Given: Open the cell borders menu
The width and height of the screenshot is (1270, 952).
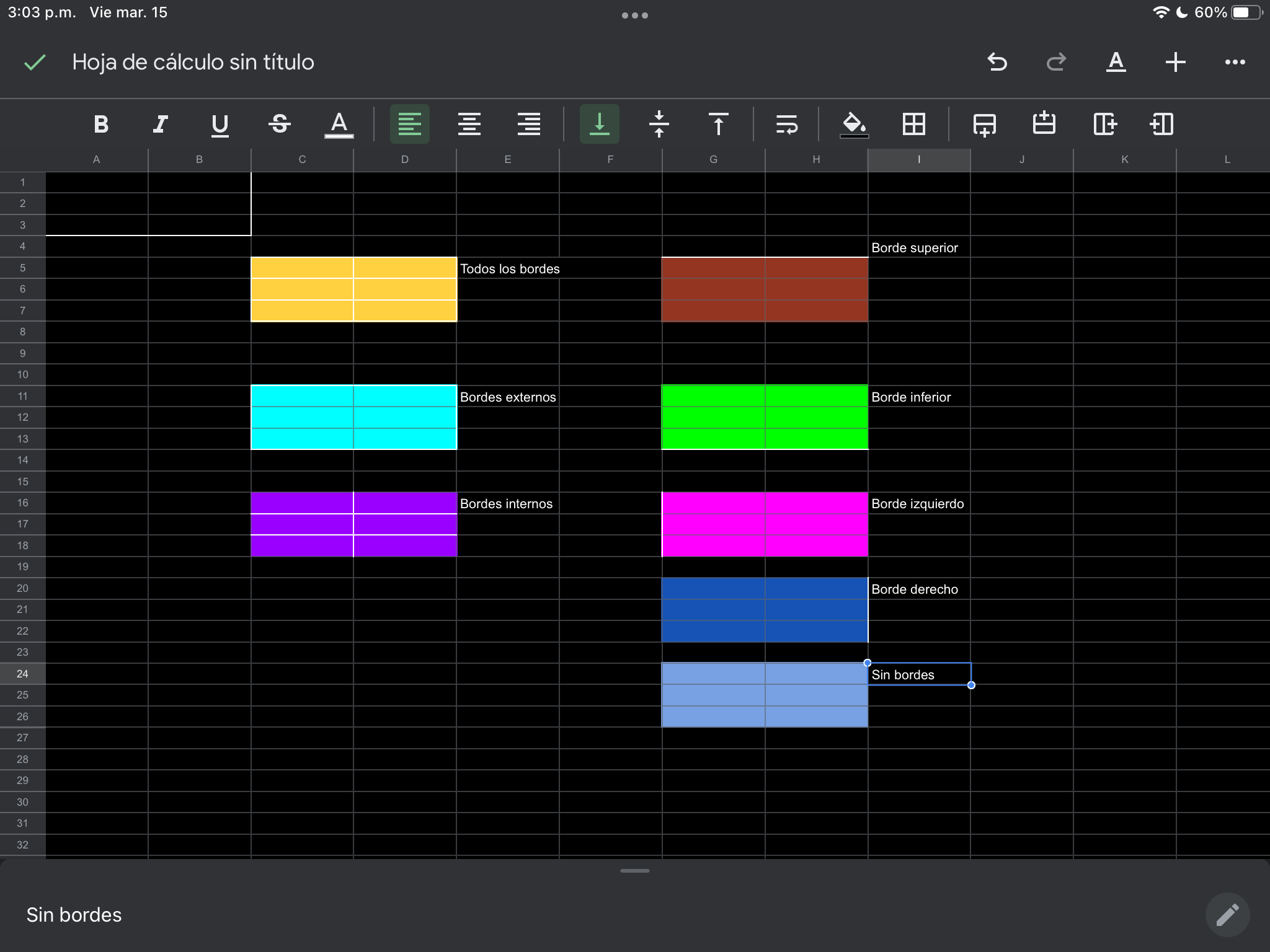Looking at the screenshot, I should coord(914,124).
